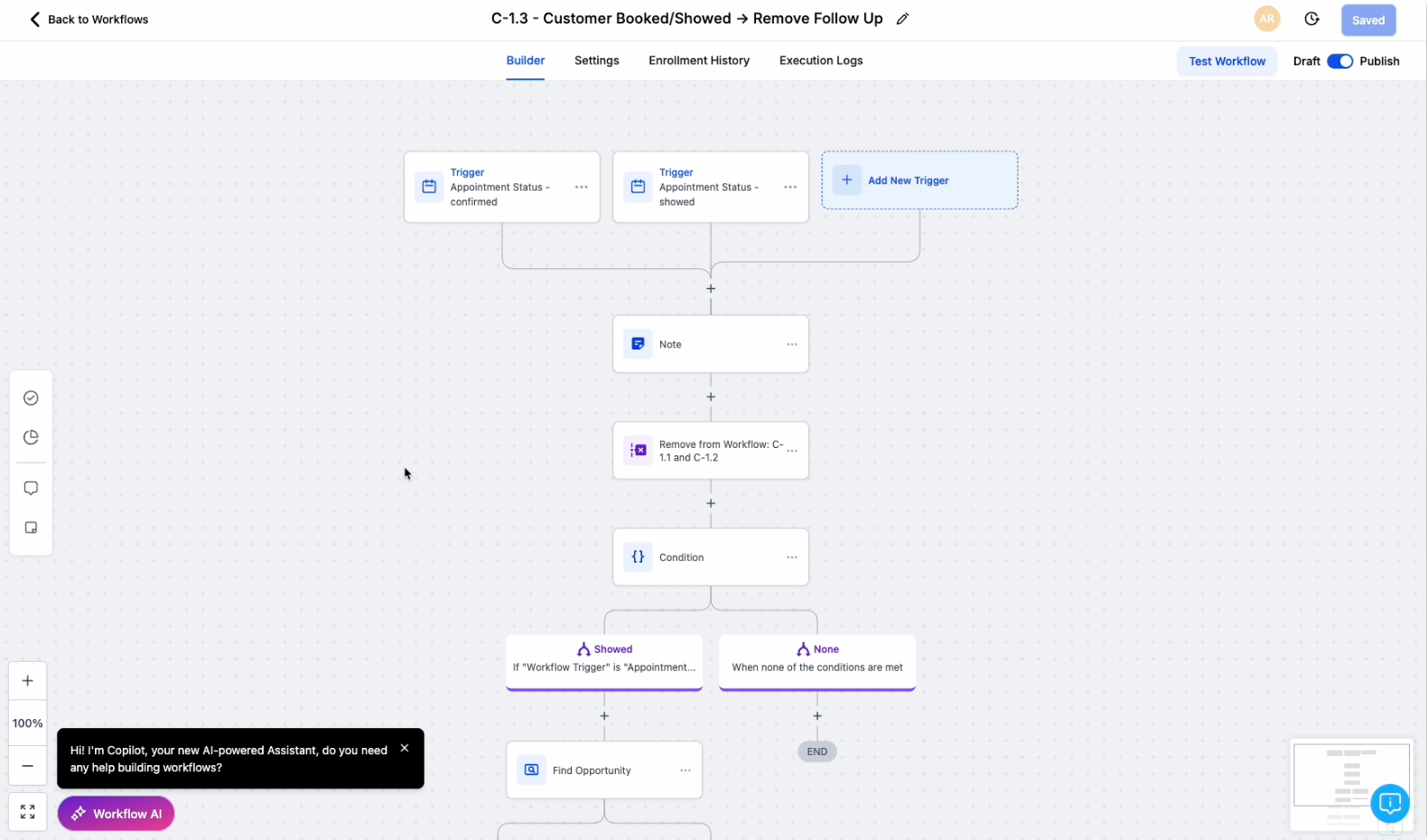This screenshot has height=840, width=1427.
Task: Add a sticky note from left toolbar
Action: click(31, 527)
